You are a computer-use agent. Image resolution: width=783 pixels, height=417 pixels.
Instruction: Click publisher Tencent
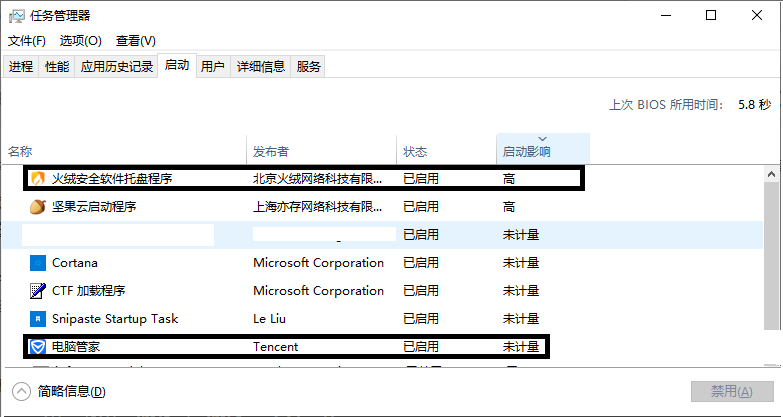pyautogui.click(x=275, y=347)
